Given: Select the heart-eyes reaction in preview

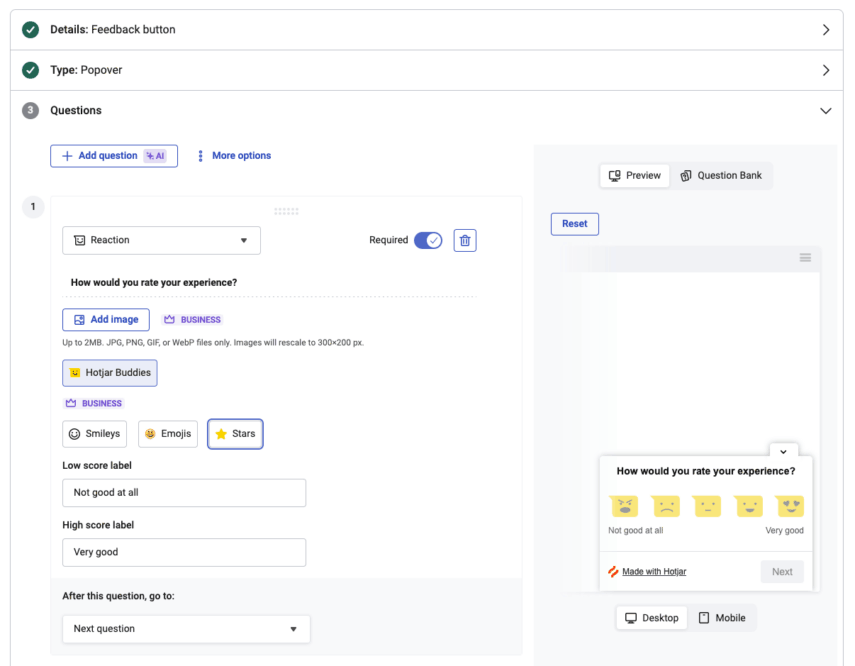Looking at the screenshot, I should [x=790, y=506].
